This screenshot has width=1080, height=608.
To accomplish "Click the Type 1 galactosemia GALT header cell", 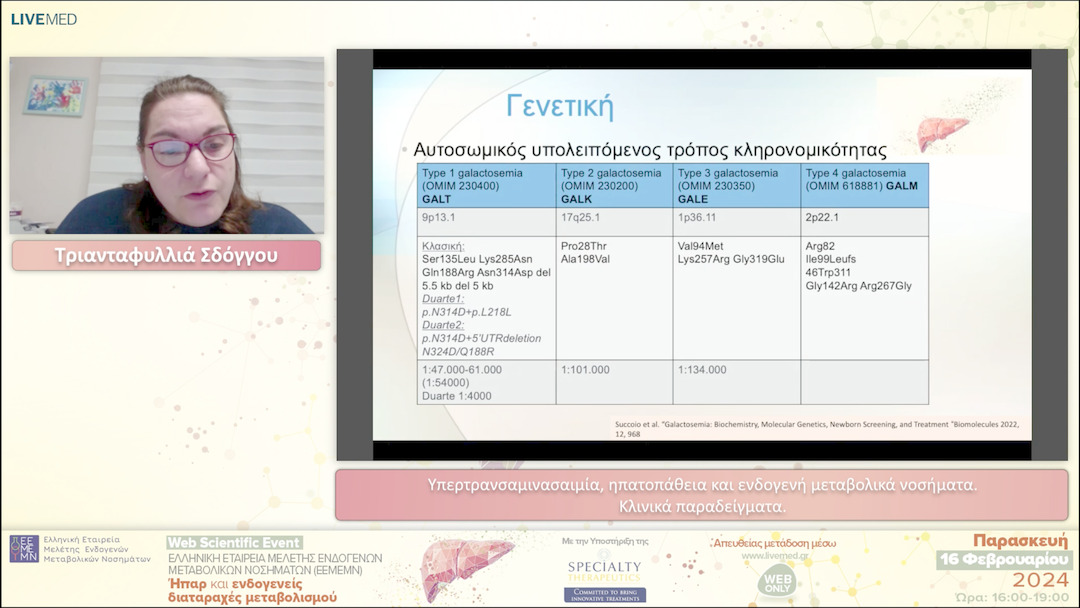I will [486, 186].
